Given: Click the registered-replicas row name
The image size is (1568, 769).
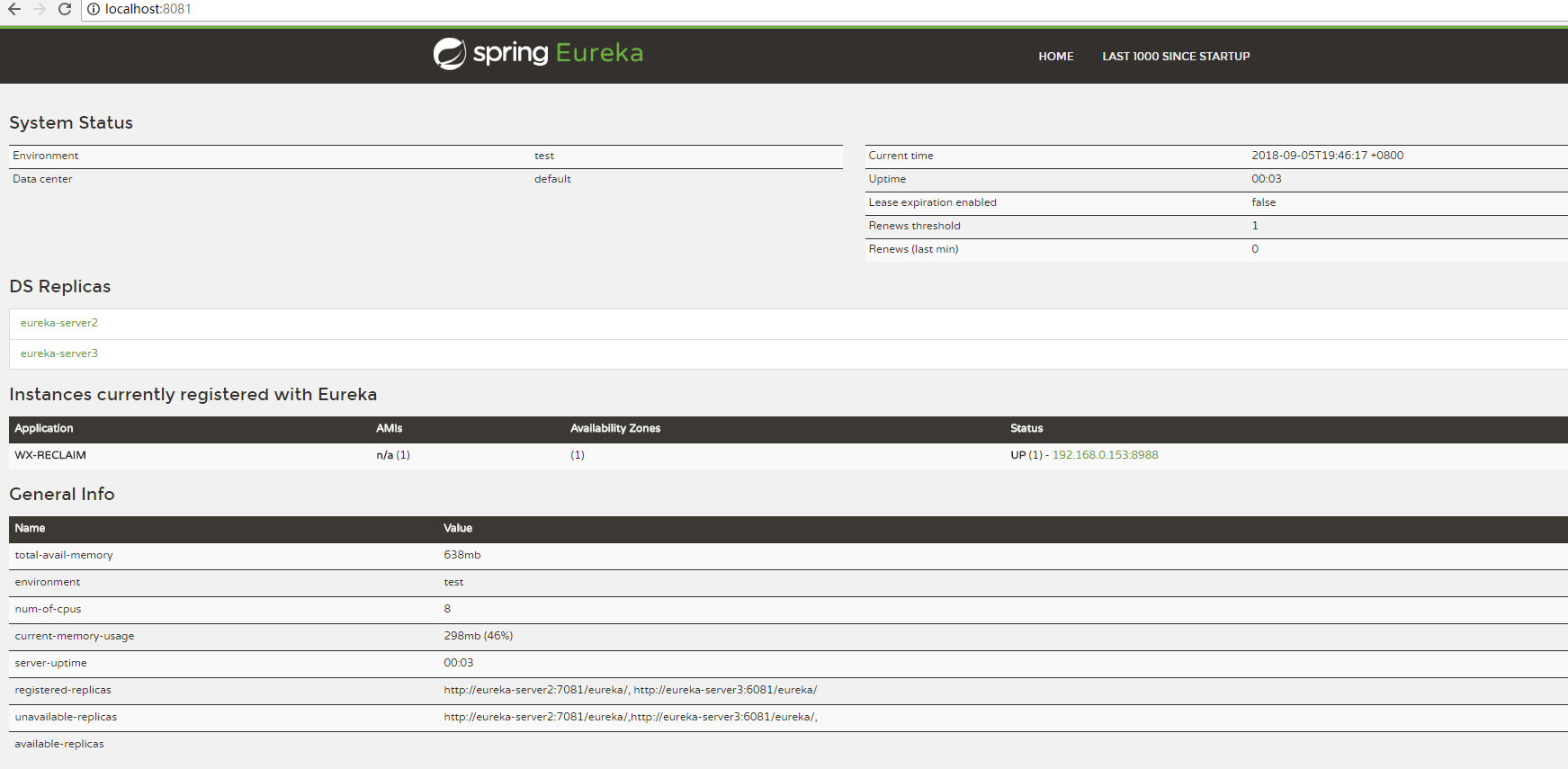Looking at the screenshot, I should click(63, 690).
